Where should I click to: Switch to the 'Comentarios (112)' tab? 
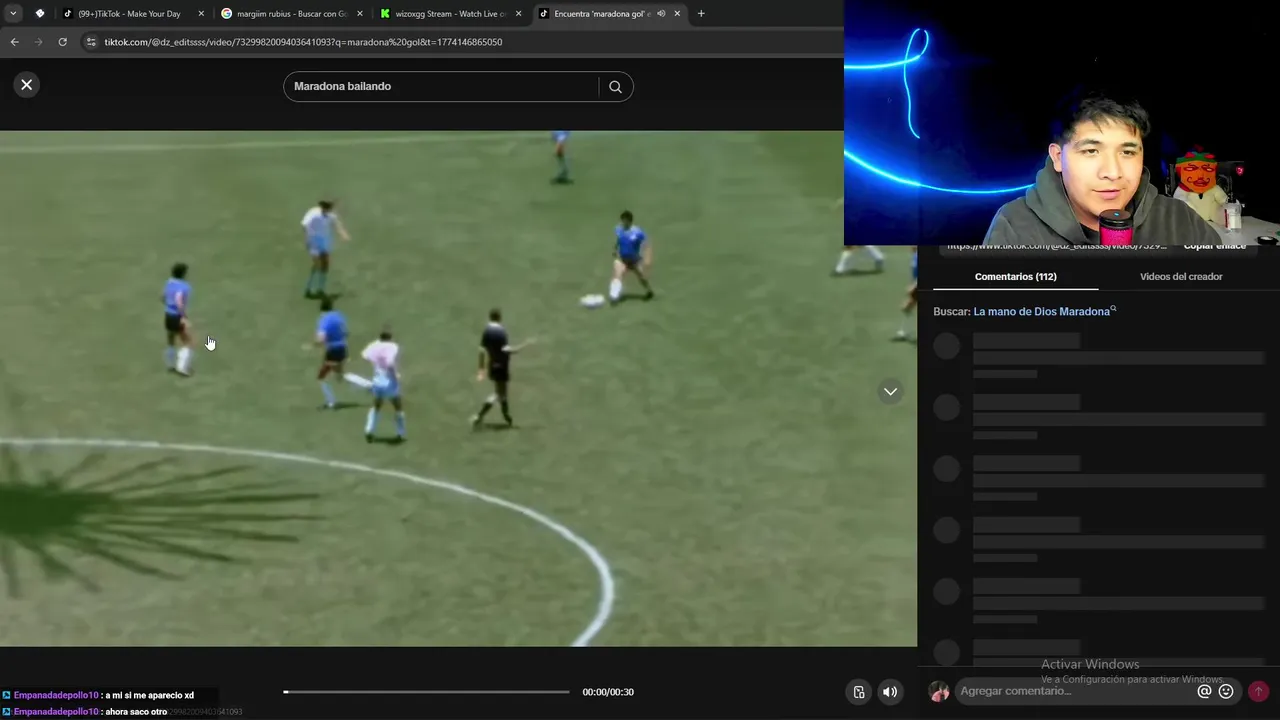(1015, 277)
